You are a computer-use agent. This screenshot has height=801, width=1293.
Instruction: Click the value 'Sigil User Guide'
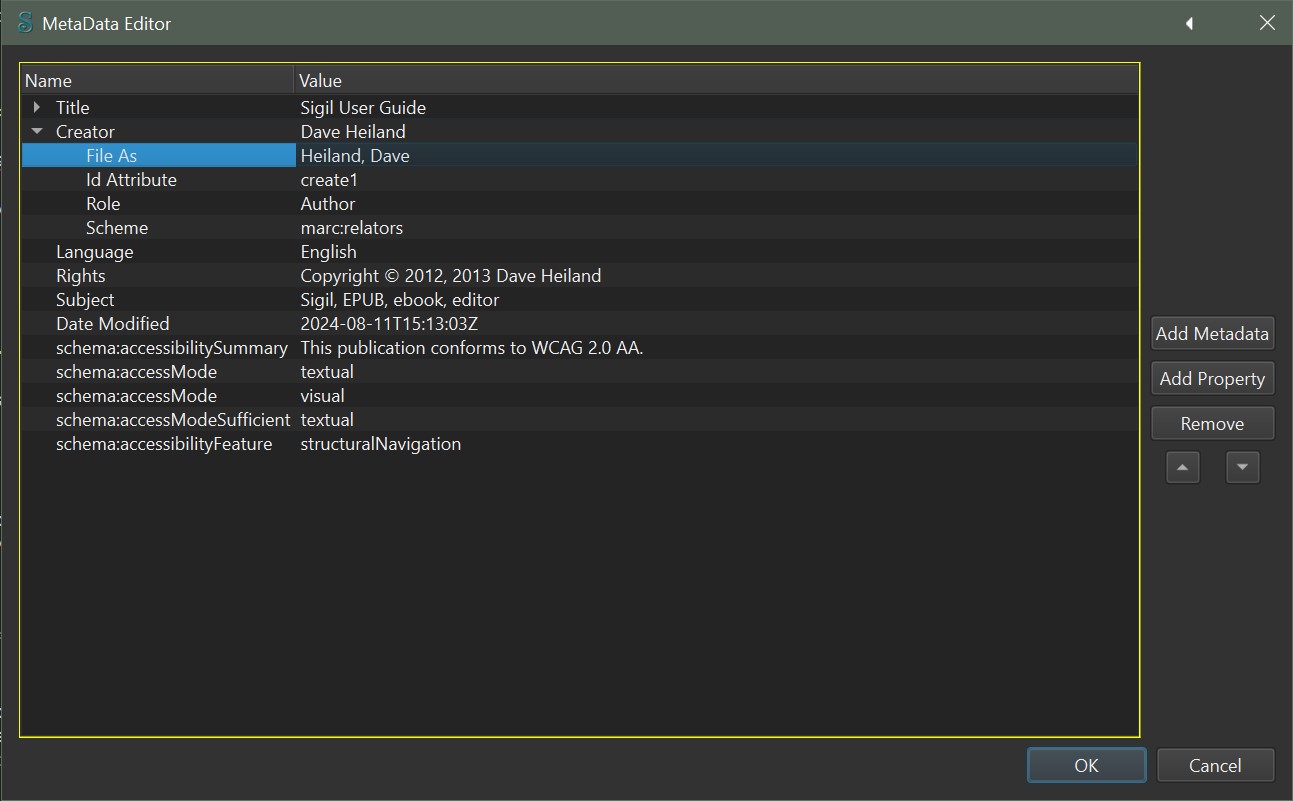pos(363,107)
